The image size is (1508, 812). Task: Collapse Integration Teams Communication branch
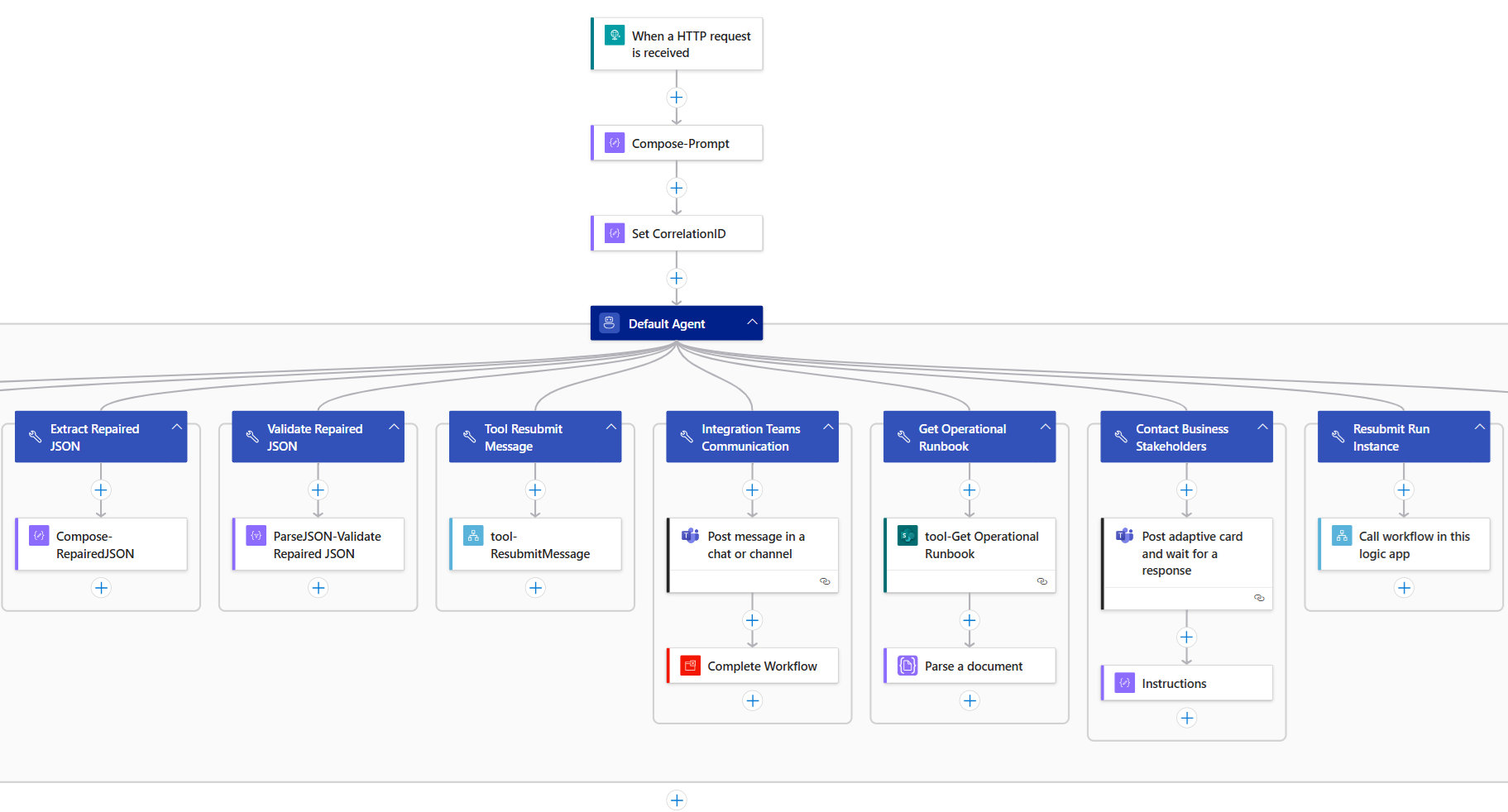point(828,427)
